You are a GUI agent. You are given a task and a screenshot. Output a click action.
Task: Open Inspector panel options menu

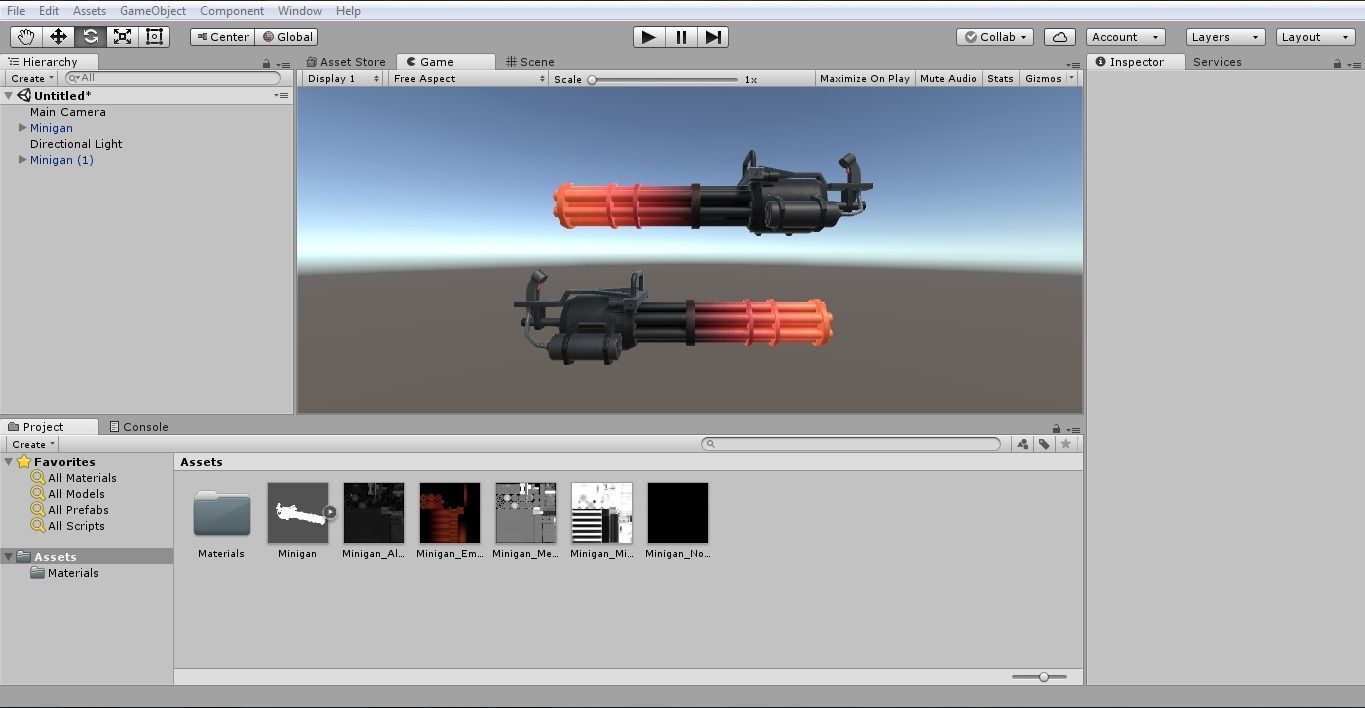(x=1354, y=64)
